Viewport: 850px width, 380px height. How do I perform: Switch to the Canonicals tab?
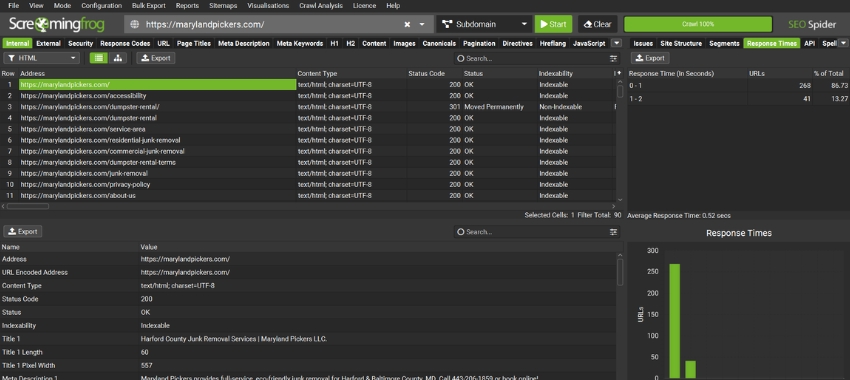[439, 43]
